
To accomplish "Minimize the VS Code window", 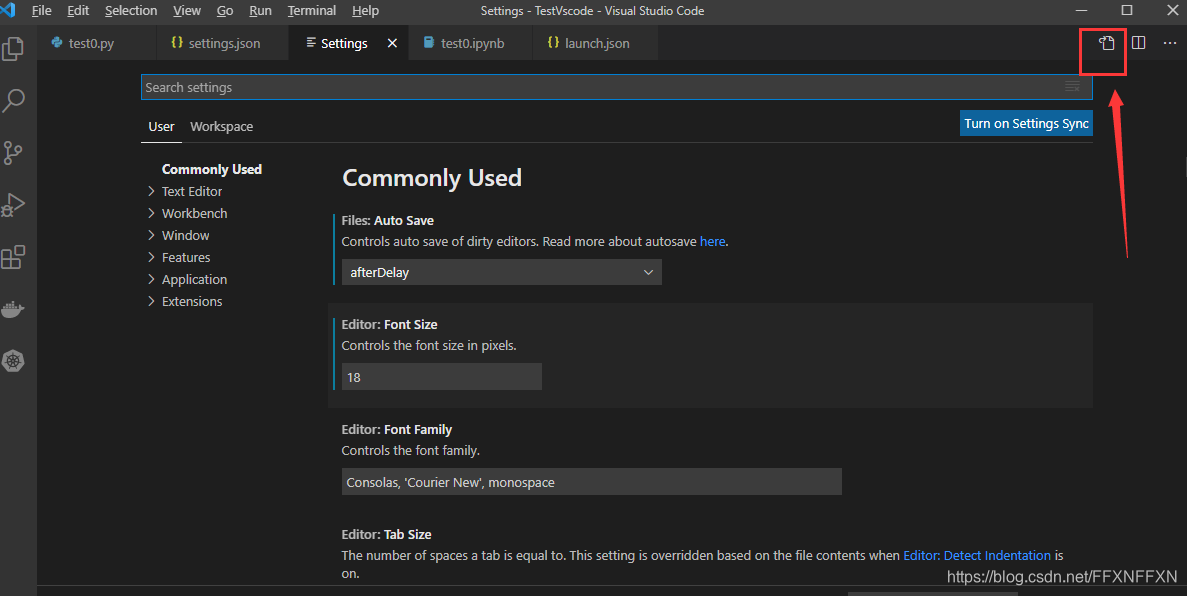I will 1082,11.
